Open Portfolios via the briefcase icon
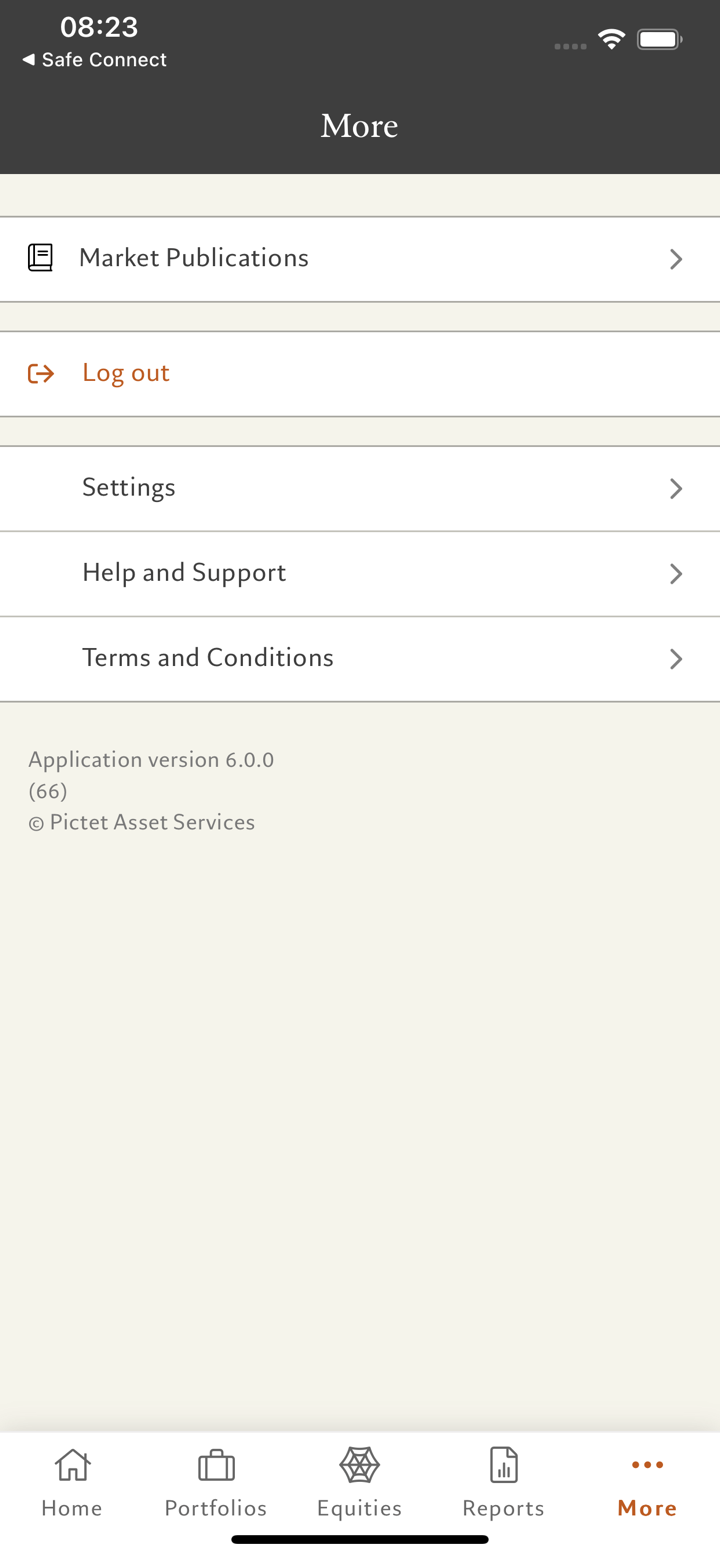Viewport: 720px width, 1558px height. point(216,1466)
